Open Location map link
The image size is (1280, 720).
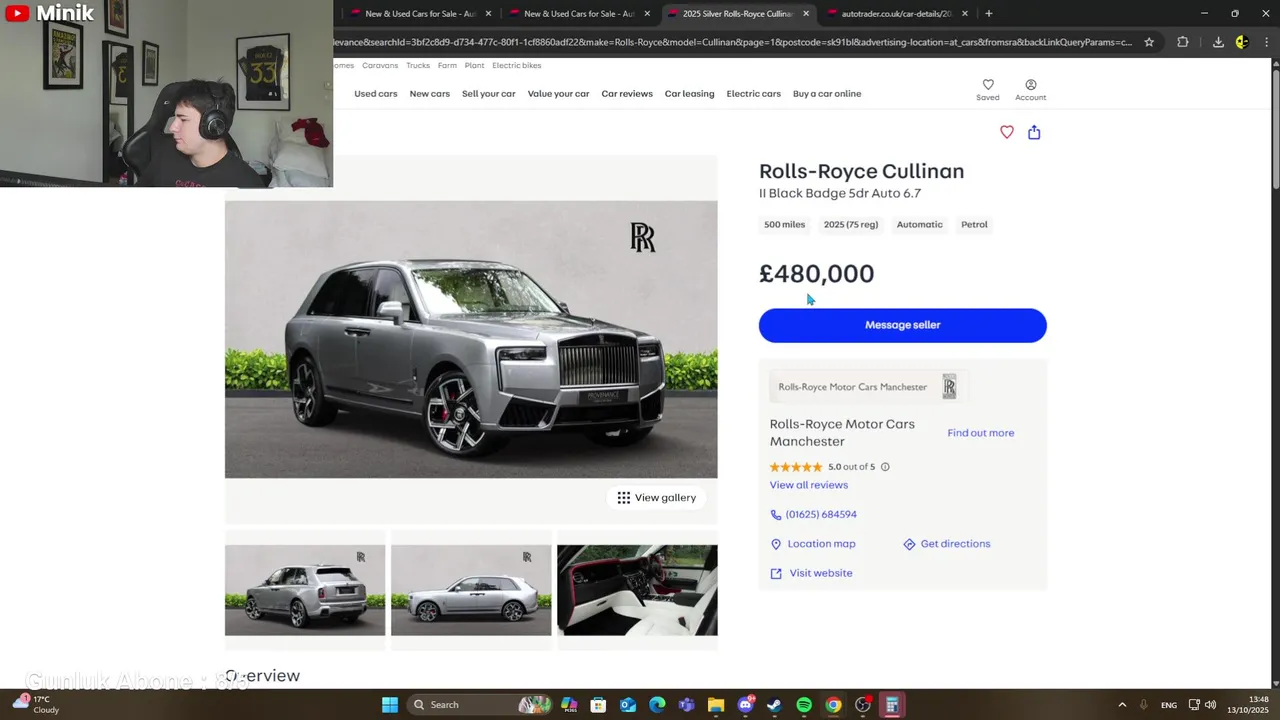[x=821, y=544]
